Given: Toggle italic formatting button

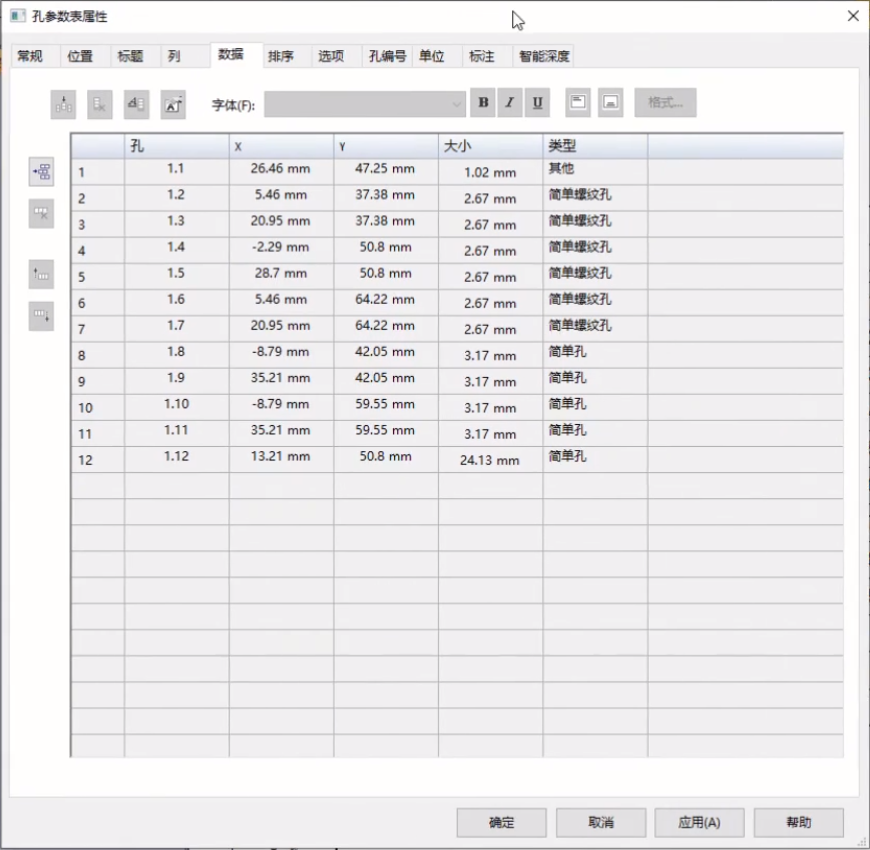Looking at the screenshot, I should click(x=509, y=103).
